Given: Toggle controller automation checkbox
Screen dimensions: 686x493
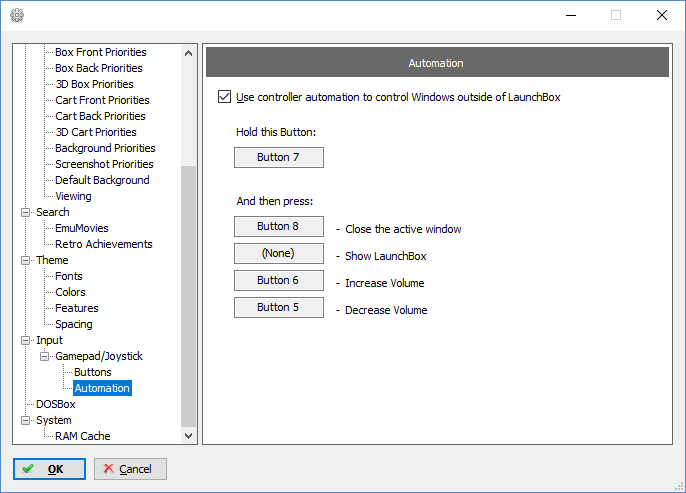Looking at the screenshot, I should tap(224, 97).
